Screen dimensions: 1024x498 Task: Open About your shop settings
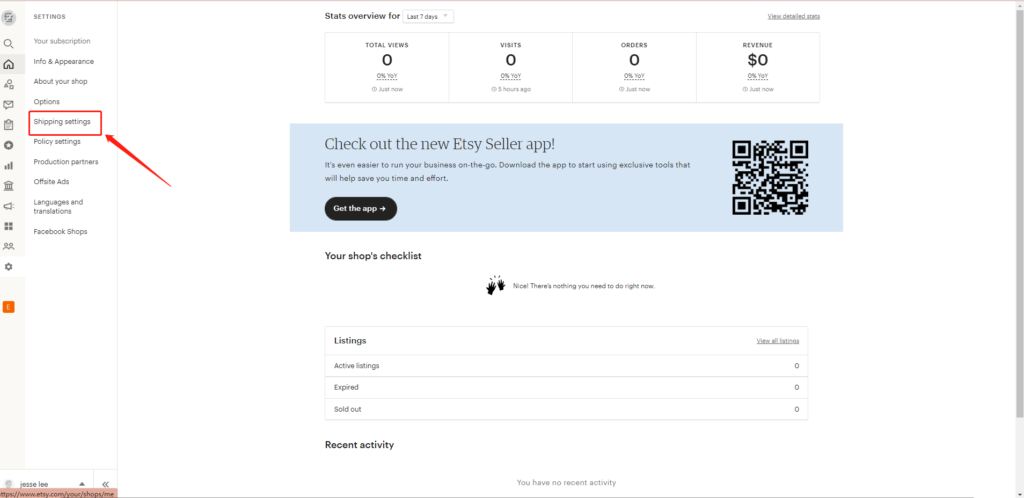(x=60, y=82)
